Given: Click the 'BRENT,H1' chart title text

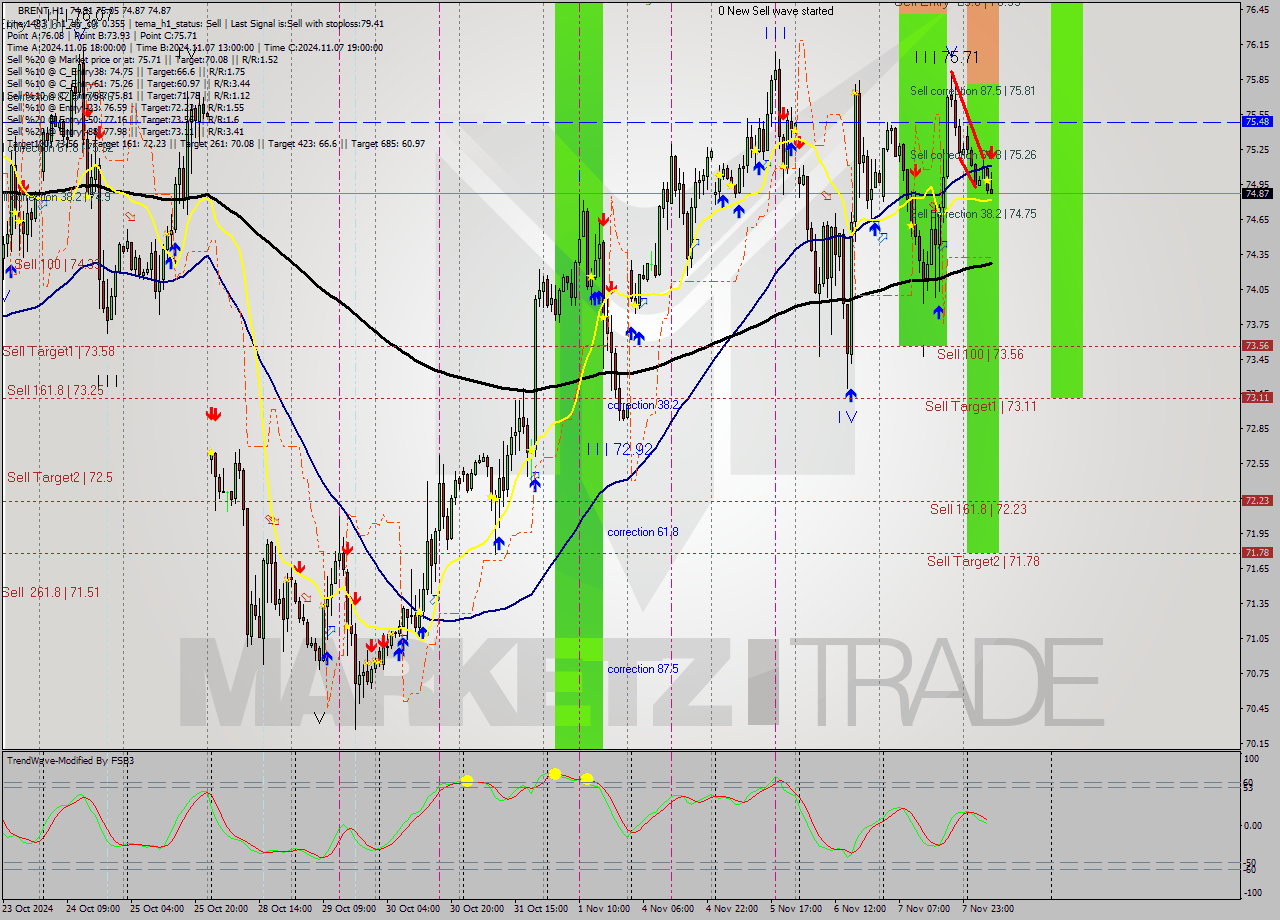Looking at the screenshot, I should [41, 10].
